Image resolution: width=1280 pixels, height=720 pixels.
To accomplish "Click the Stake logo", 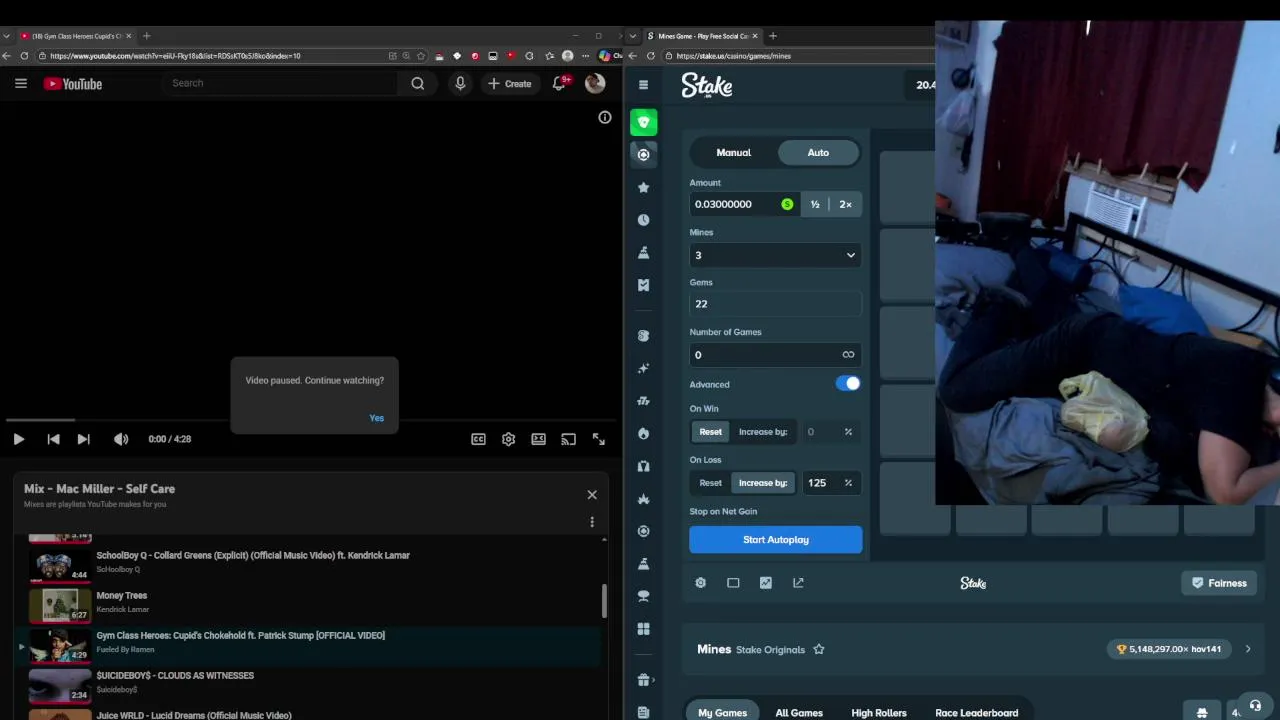I will click(707, 86).
